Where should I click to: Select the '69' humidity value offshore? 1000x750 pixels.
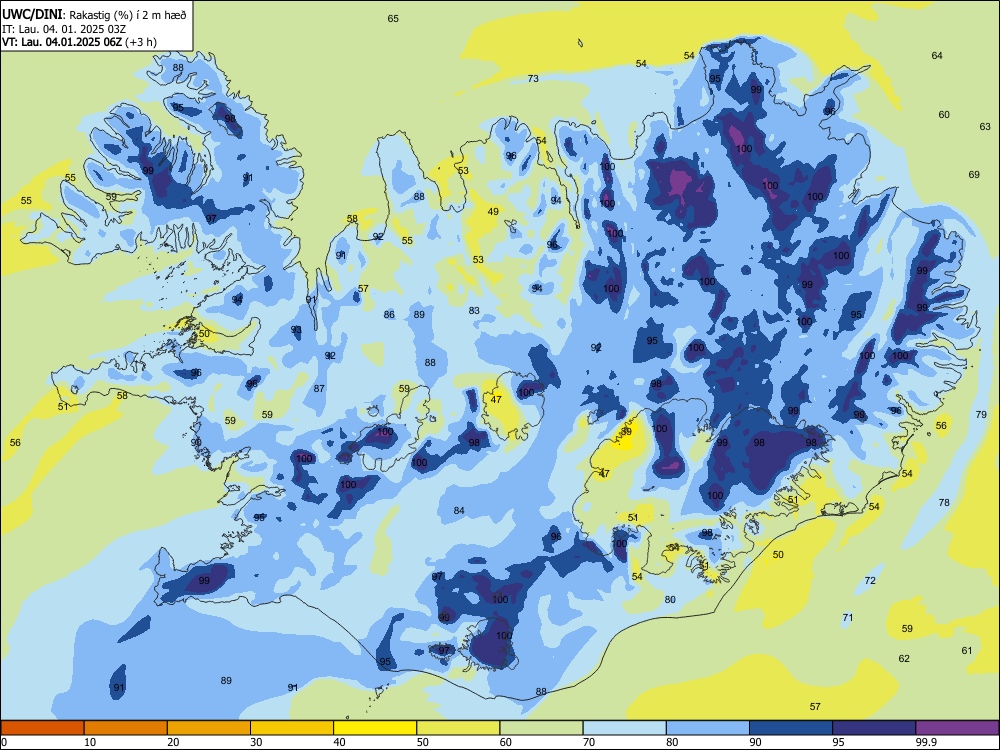pos(974,174)
